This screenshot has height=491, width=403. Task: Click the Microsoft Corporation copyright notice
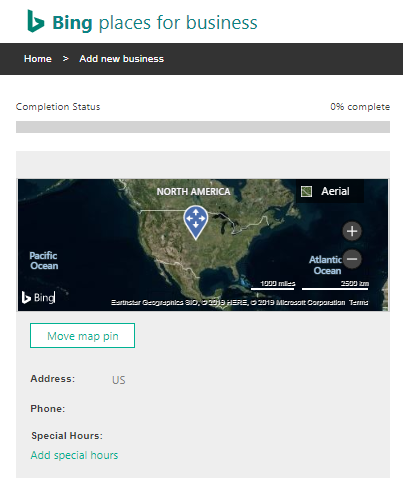(298, 302)
